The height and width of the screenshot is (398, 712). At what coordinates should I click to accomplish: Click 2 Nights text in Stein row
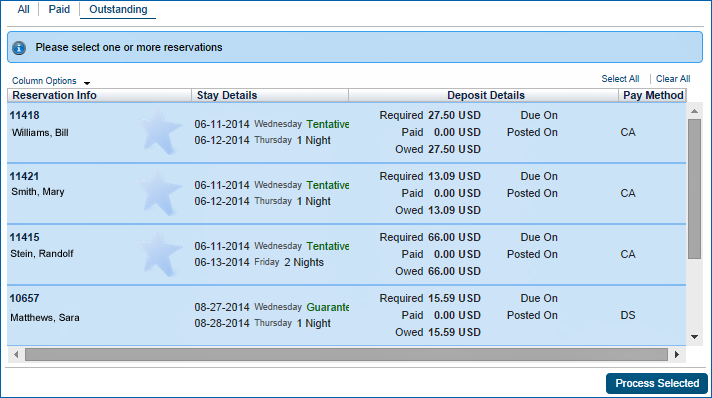click(304, 263)
